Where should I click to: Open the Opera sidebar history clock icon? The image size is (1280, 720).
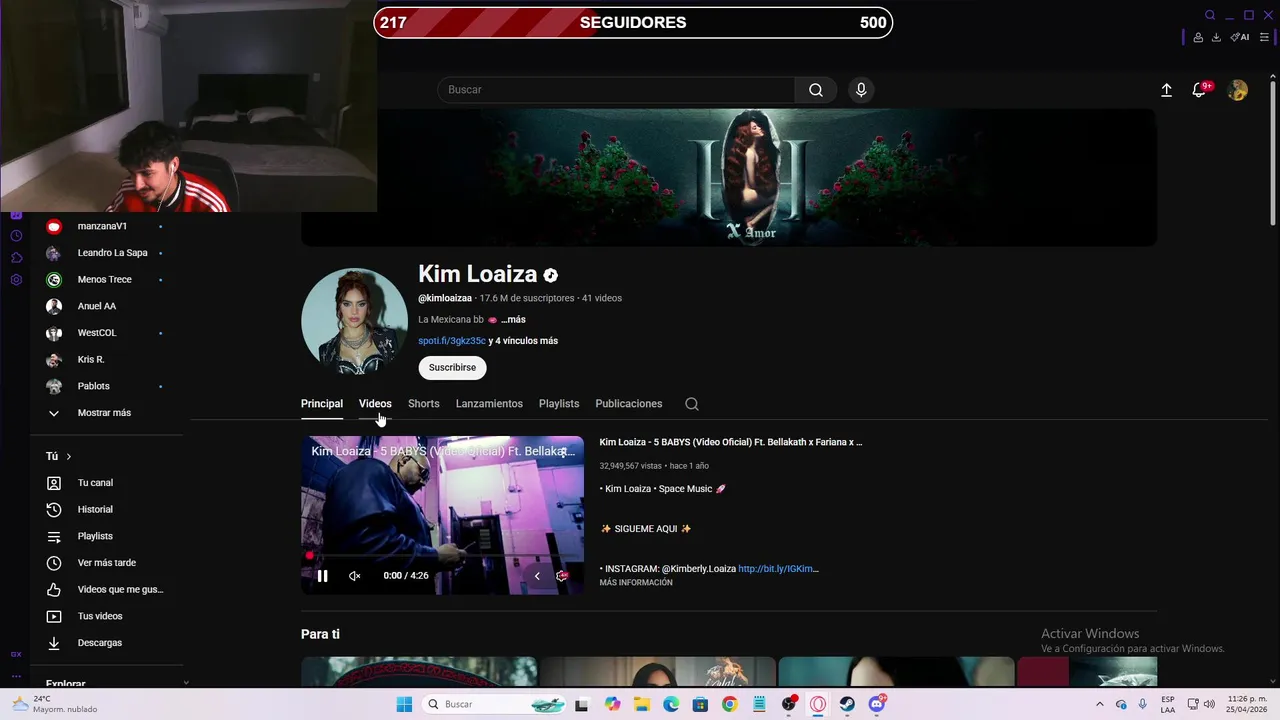pos(16,236)
